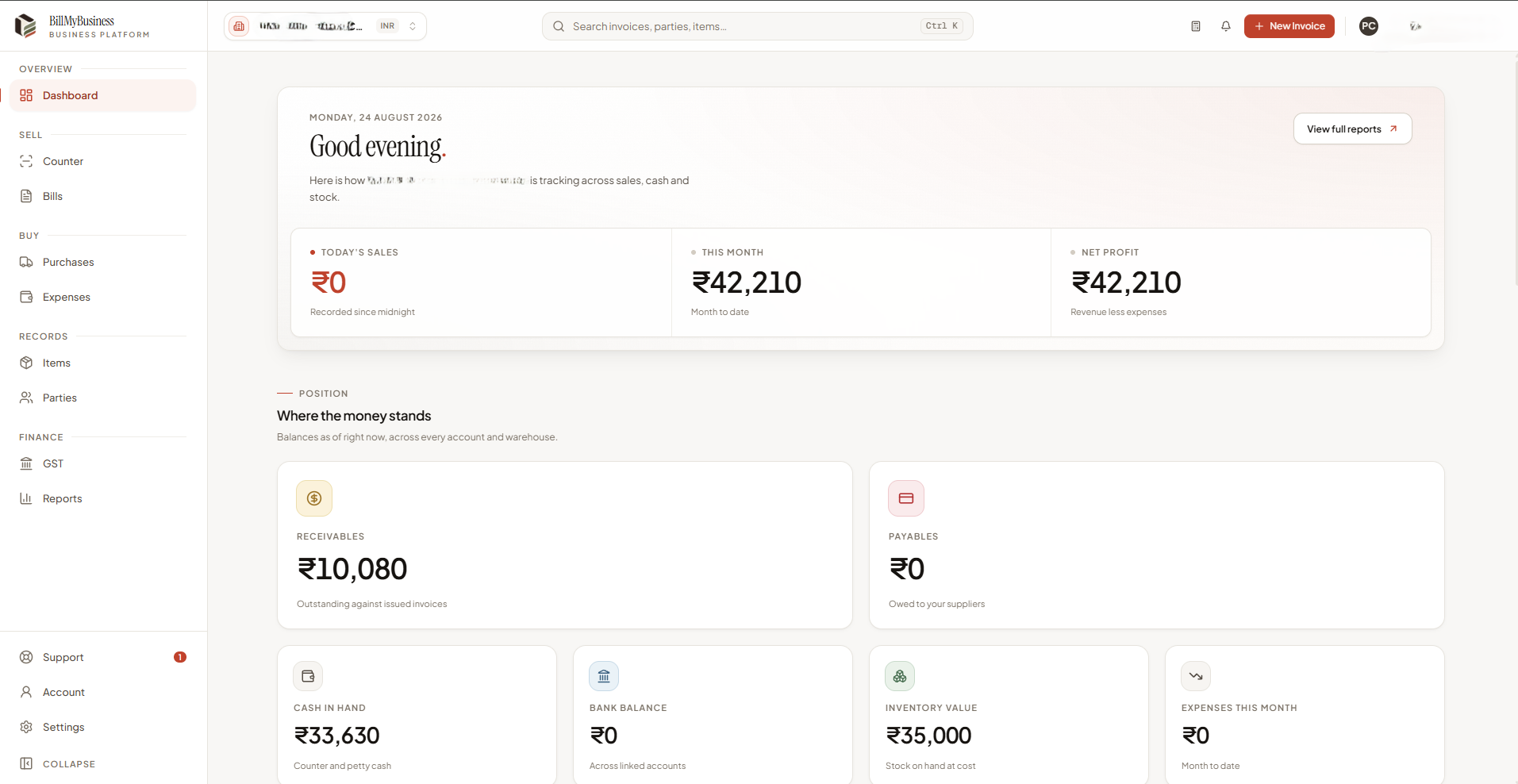1518x784 pixels.
Task: Focus the search invoices field
Action: click(x=758, y=26)
